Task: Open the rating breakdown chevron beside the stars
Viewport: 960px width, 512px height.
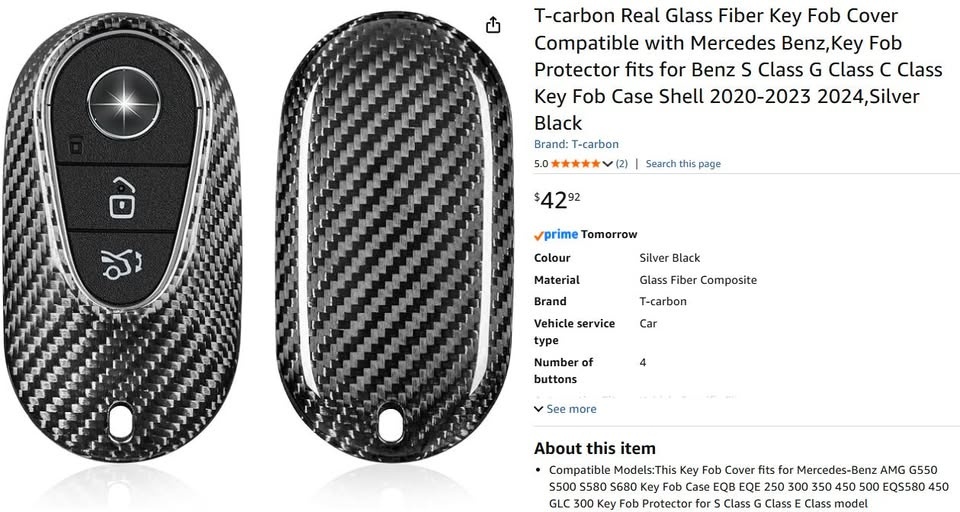Action: 608,164
